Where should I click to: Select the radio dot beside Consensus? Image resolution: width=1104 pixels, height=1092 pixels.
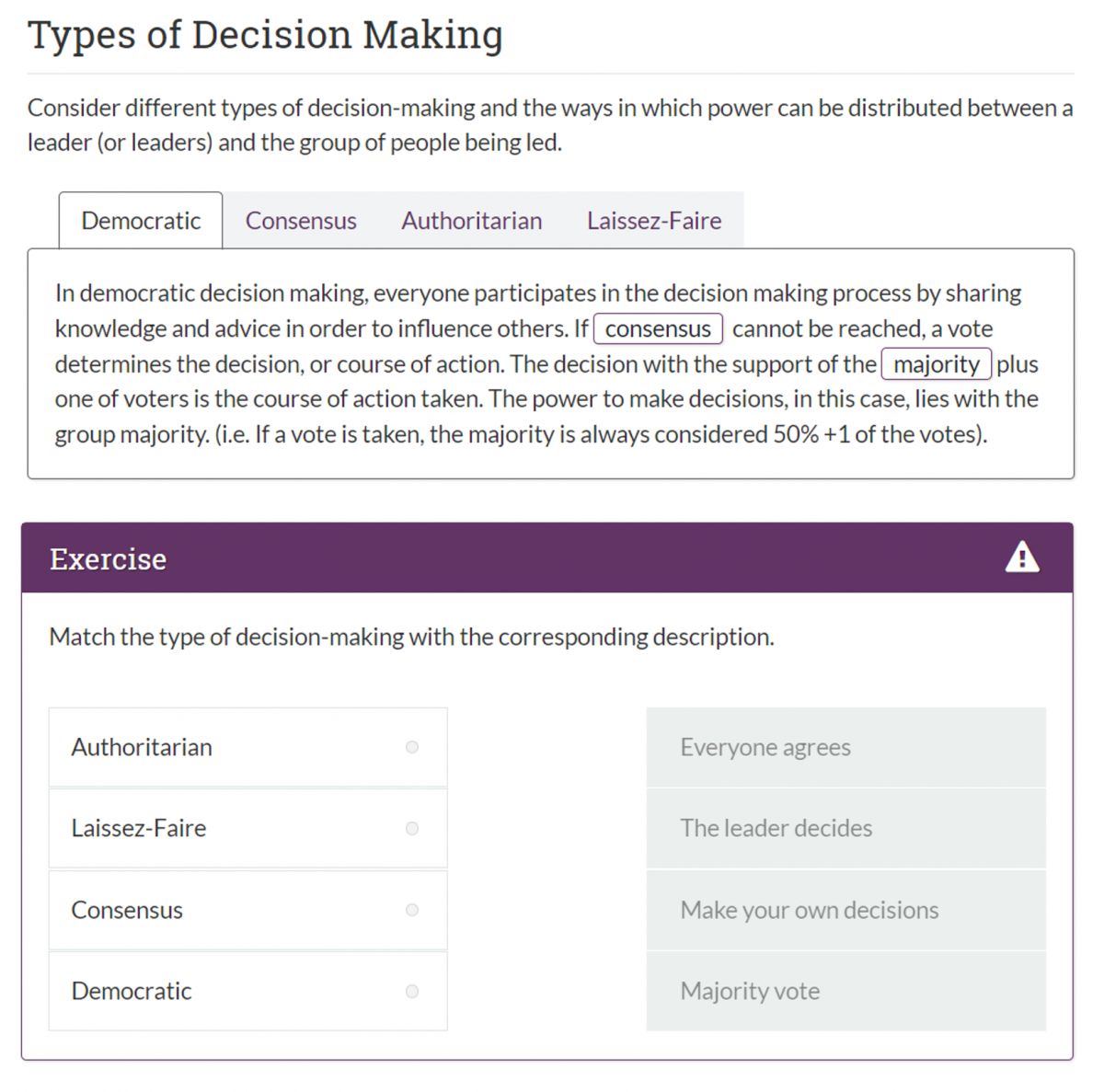click(x=412, y=910)
